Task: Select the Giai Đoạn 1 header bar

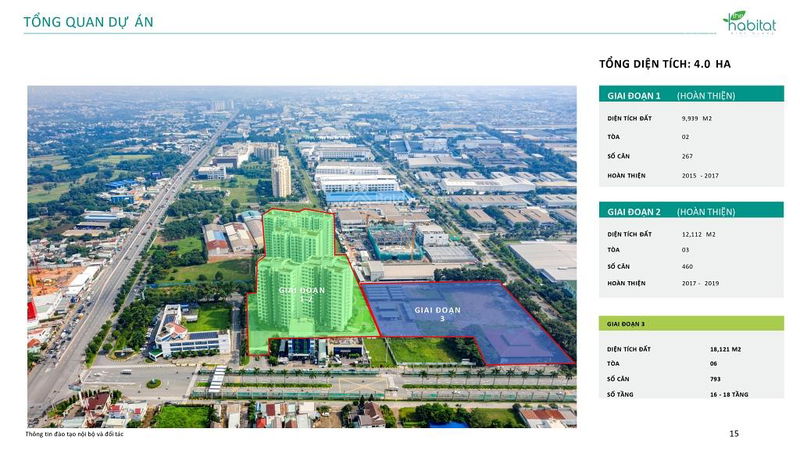Action: pyautogui.click(x=691, y=96)
